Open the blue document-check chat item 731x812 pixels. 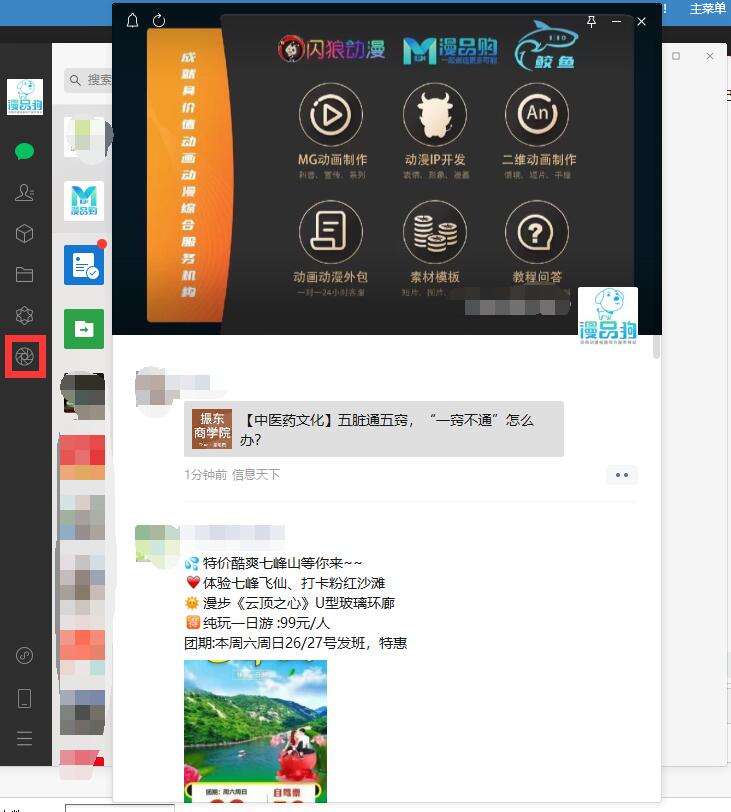[x=84, y=265]
